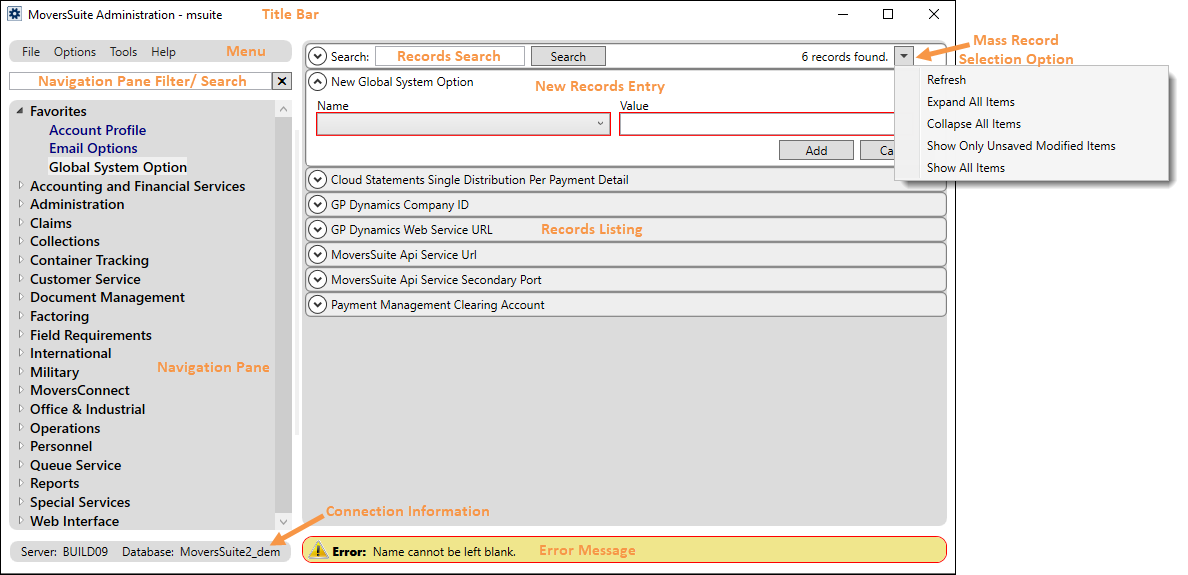
Task: Click the records search input field
Action: pos(450,56)
